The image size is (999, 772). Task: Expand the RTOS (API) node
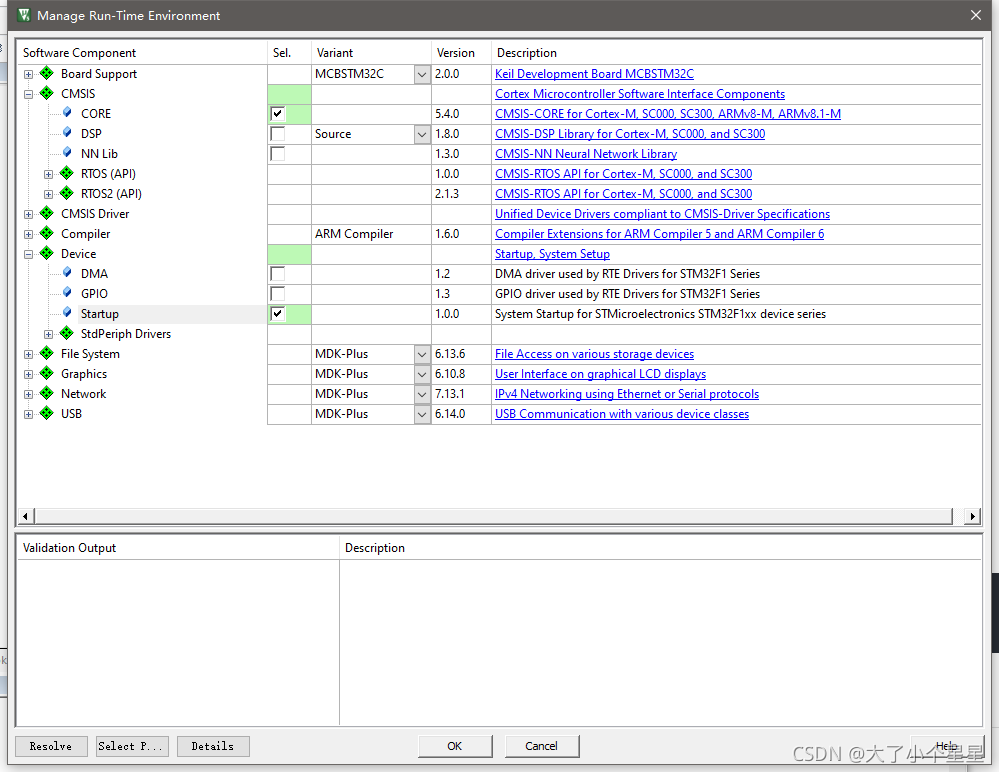click(48, 175)
